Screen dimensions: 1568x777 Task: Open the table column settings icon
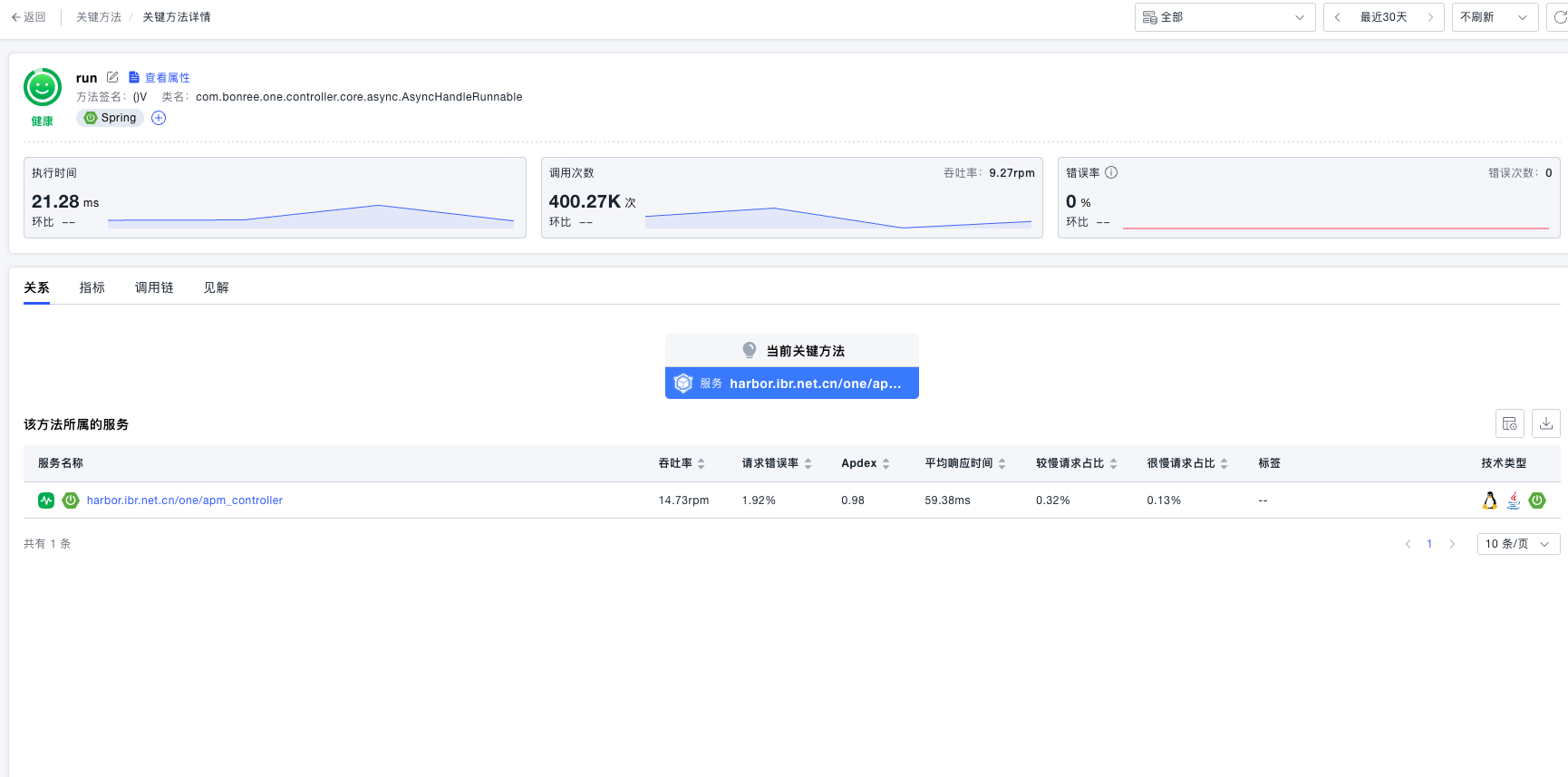coord(1509,423)
